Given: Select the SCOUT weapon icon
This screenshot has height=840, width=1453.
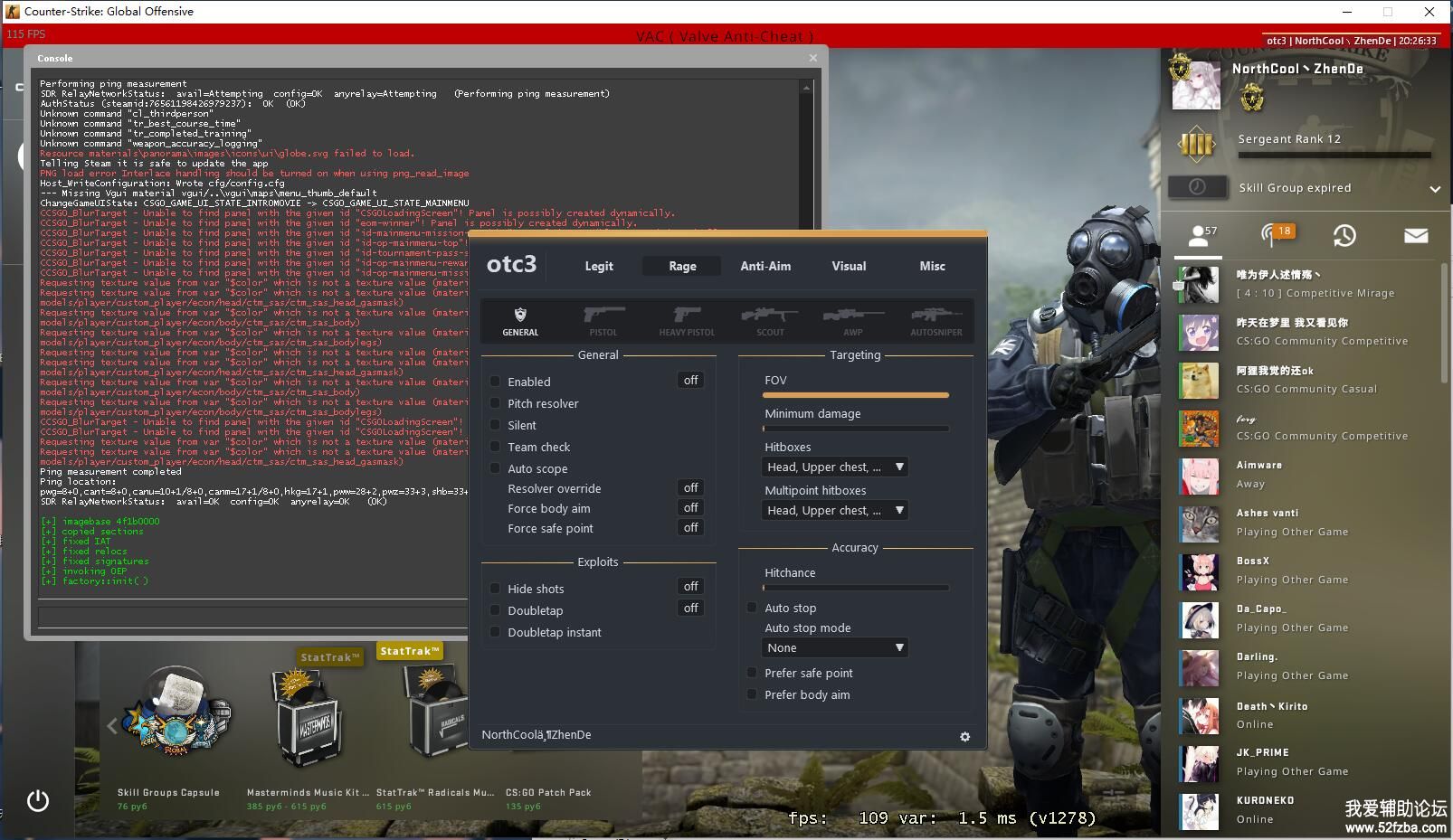Looking at the screenshot, I should 770,321.
